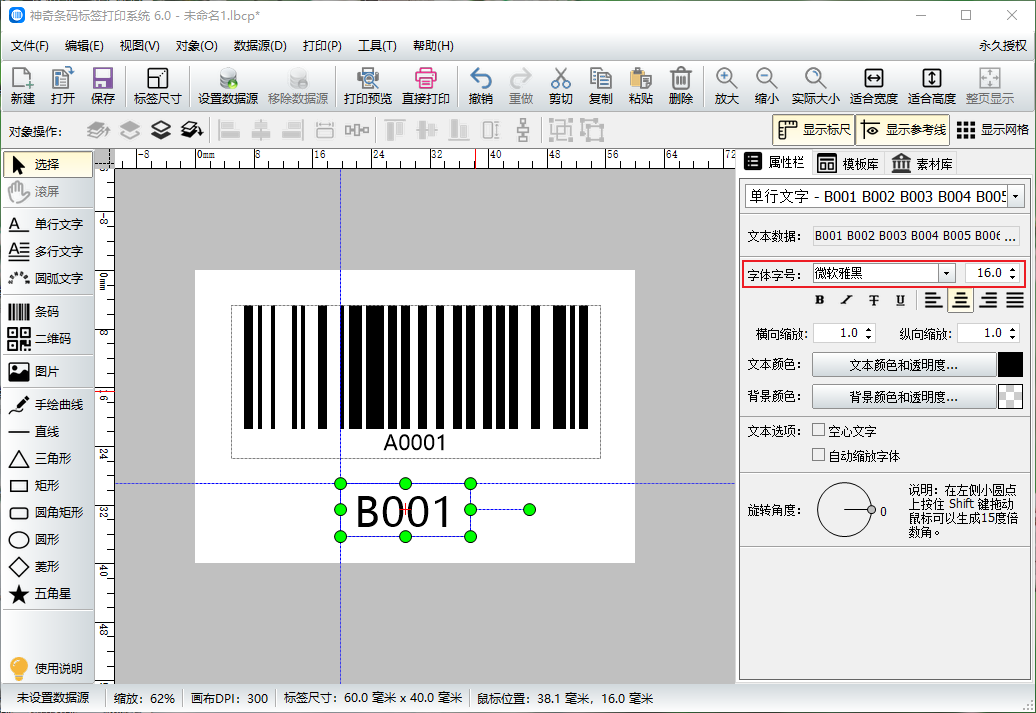This screenshot has height=713, width=1036.
Task: Switch to the 模板库 tab
Action: (x=848, y=164)
